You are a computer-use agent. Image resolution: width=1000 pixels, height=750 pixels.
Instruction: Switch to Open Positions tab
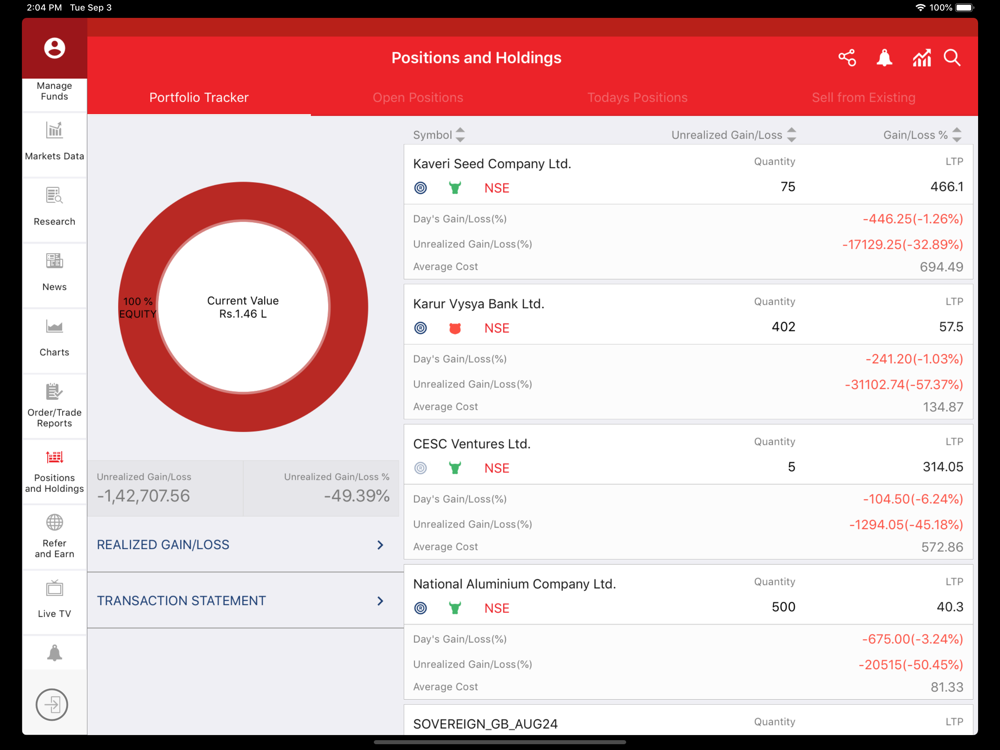(418, 98)
